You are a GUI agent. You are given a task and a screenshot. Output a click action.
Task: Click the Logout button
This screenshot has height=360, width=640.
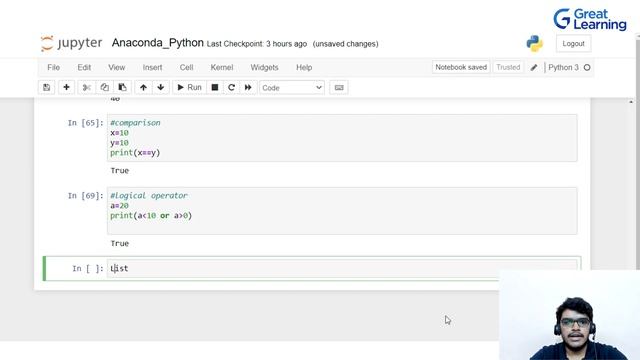(573, 44)
